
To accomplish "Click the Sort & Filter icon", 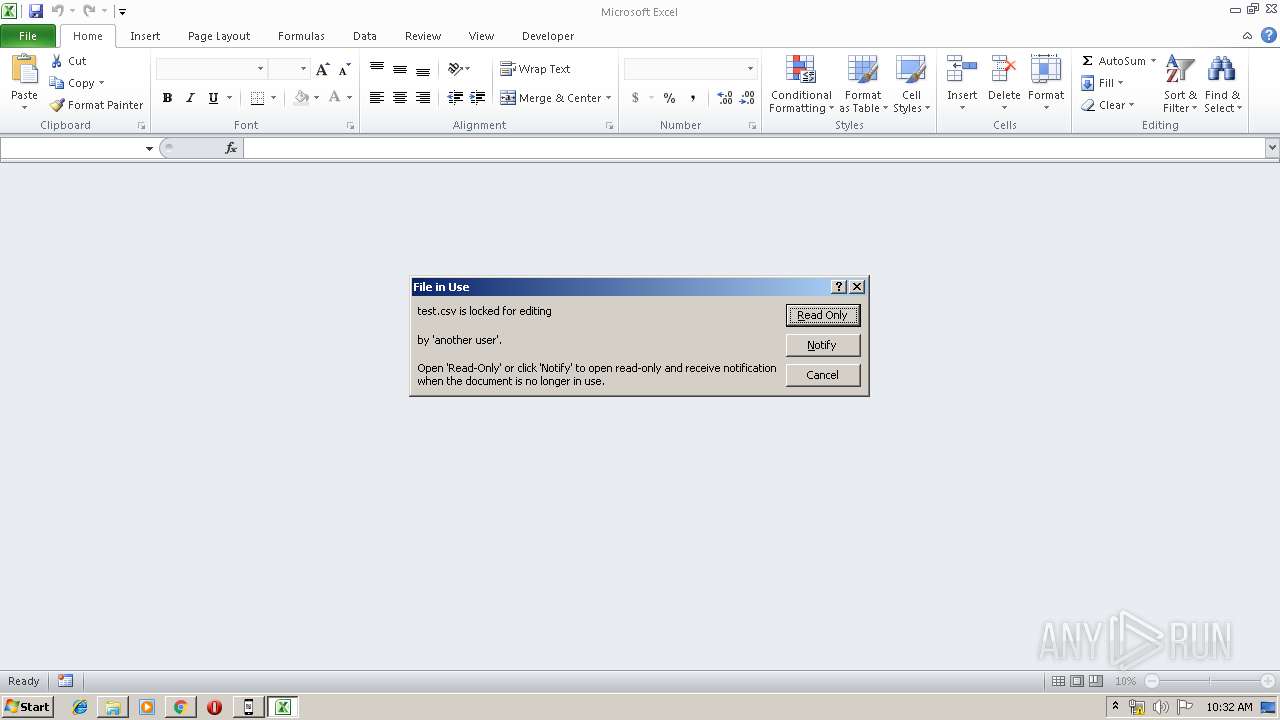I will point(1180,70).
